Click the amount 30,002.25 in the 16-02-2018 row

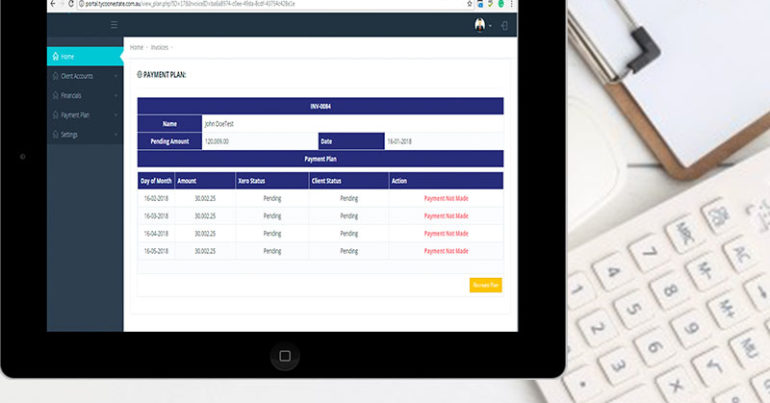click(x=205, y=199)
